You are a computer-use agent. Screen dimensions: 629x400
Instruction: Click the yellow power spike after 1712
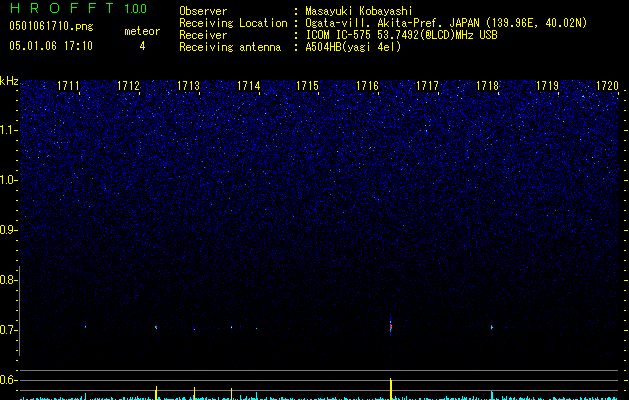(x=157, y=391)
